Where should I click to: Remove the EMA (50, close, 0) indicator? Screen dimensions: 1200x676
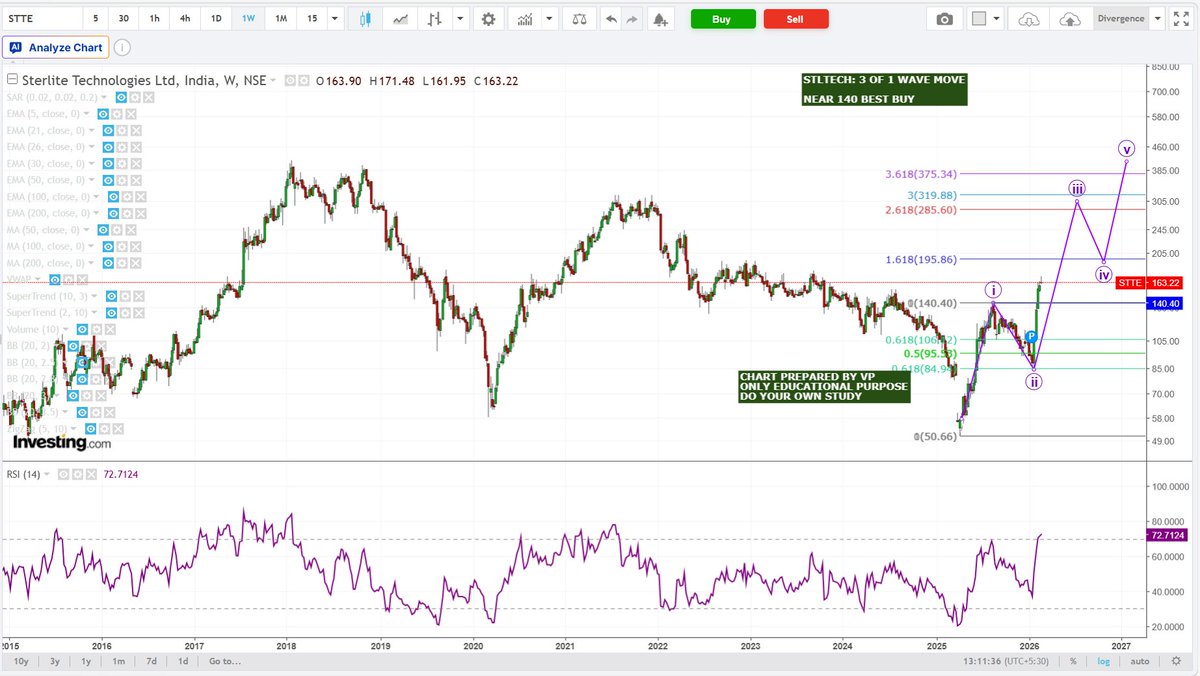pos(135,180)
